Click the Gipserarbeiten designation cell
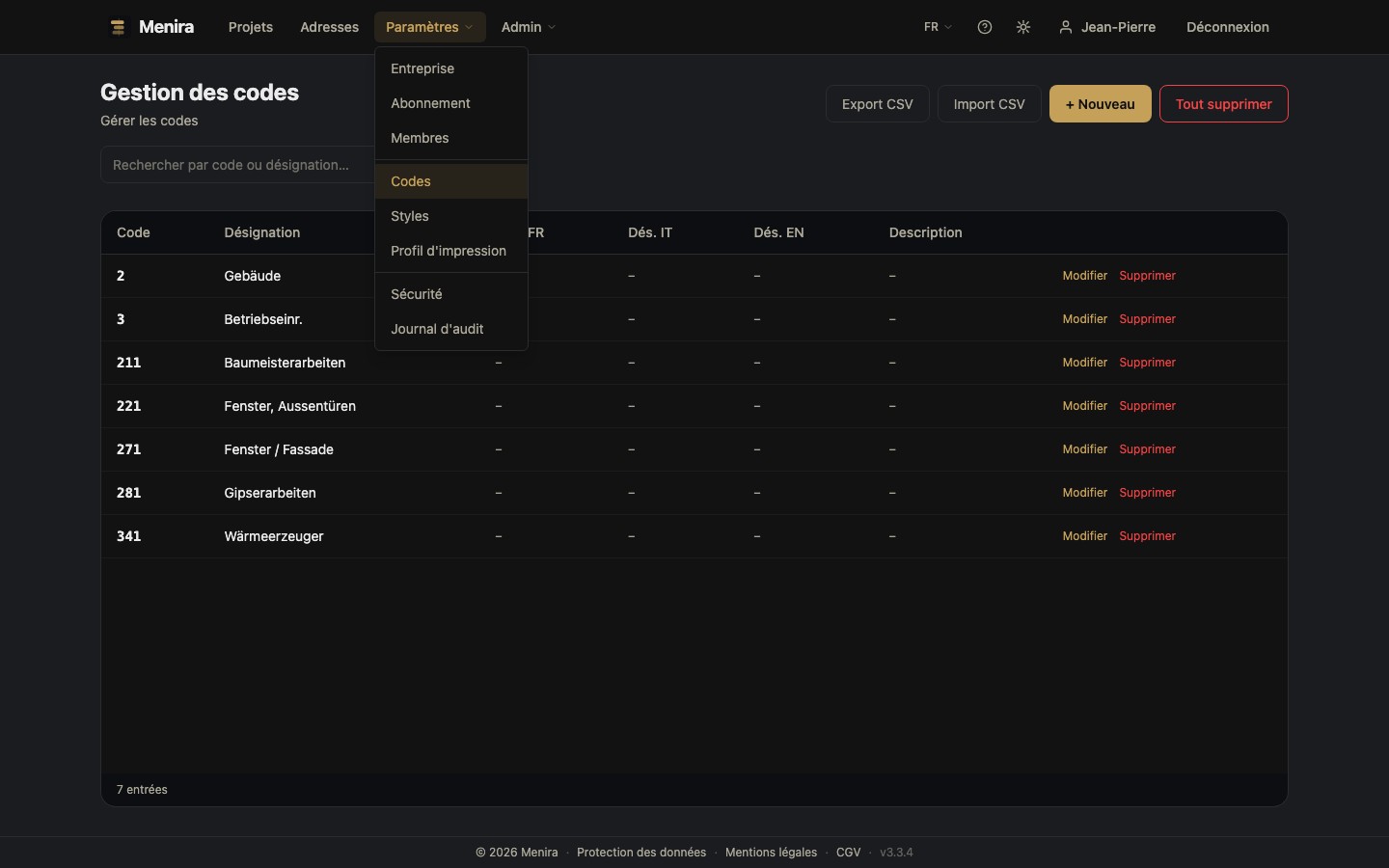This screenshot has height=868, width=1389. 270,493
